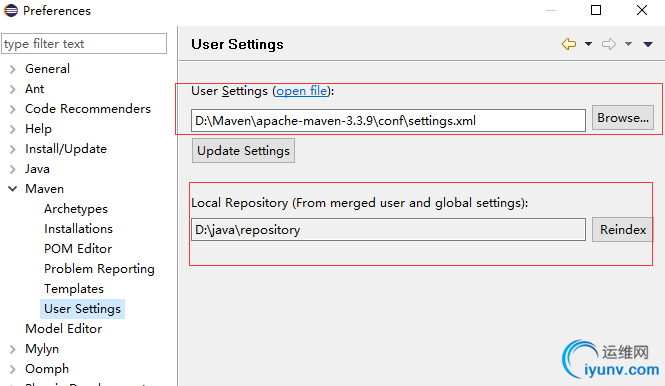Click the Browse... button

coord(623,118)
